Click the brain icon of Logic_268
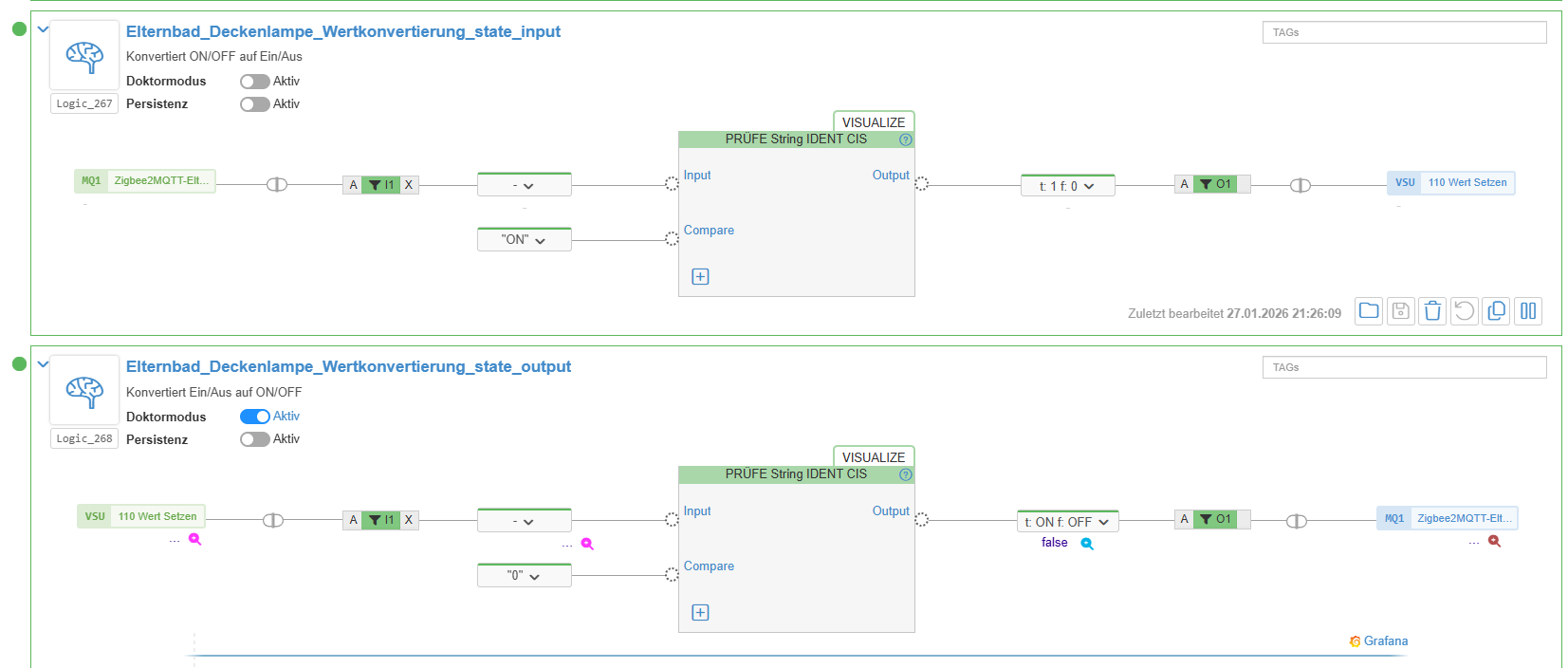Image resolution: width=1568 pixels, height=668 pixels. click(84, 391)
